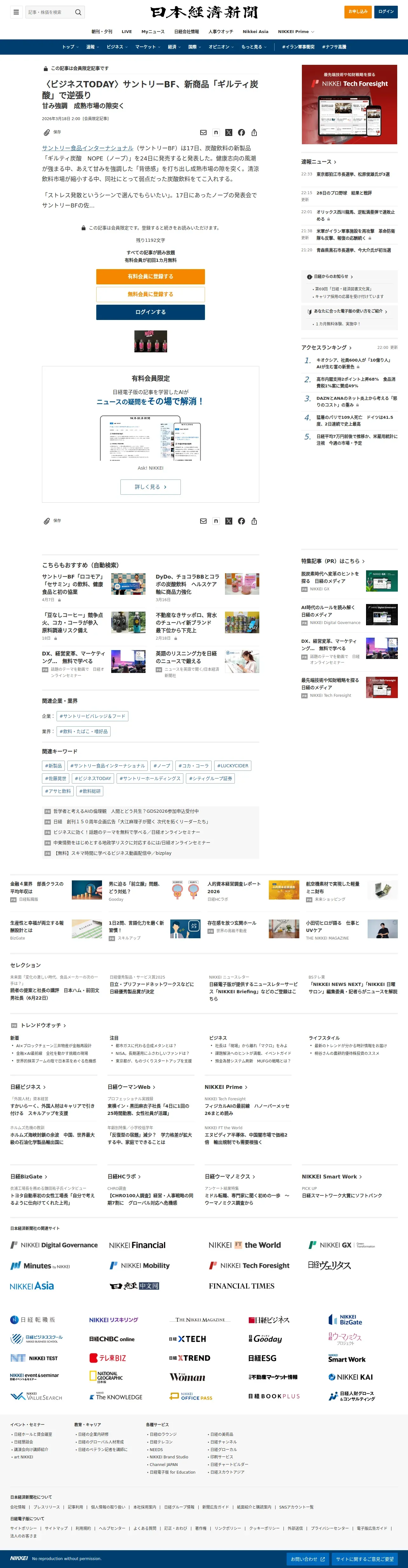Click the paperclip save icon below the Ask! NIKKEI box

[46, 521]
